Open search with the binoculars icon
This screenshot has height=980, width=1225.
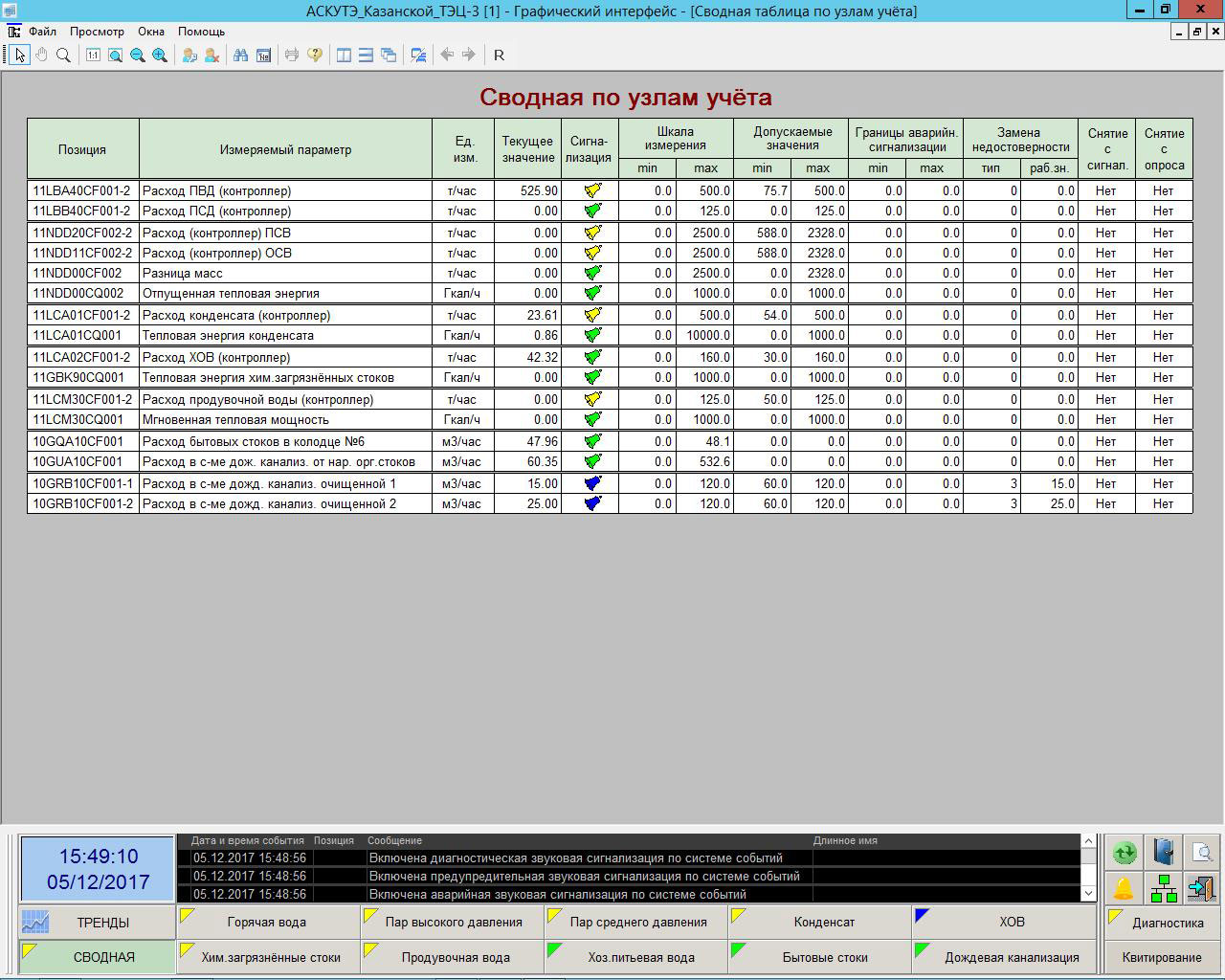coord(240,55)
